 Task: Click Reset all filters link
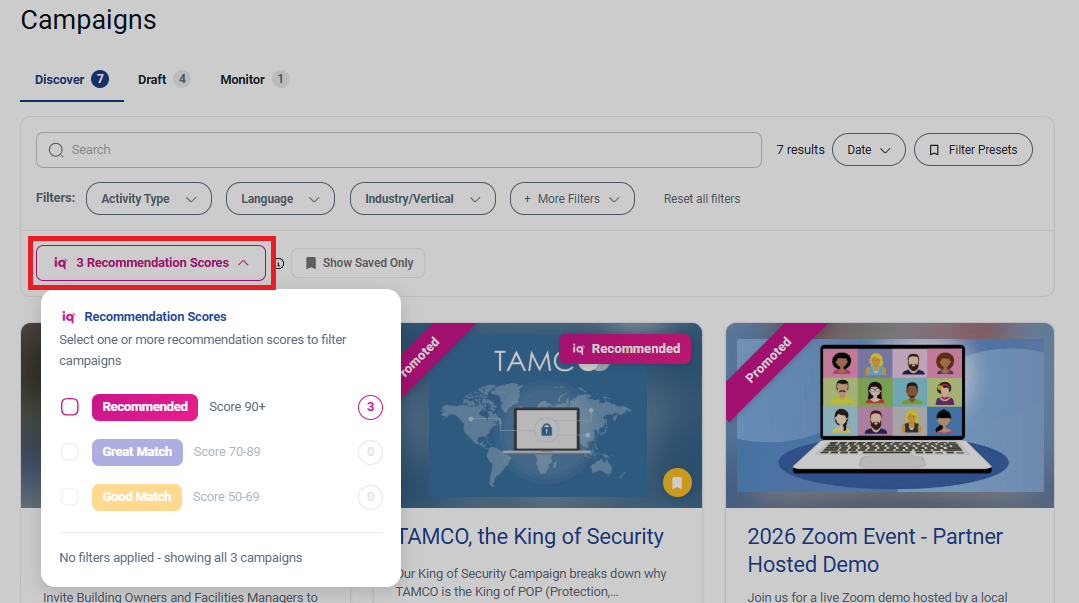(x=702, y=199)
